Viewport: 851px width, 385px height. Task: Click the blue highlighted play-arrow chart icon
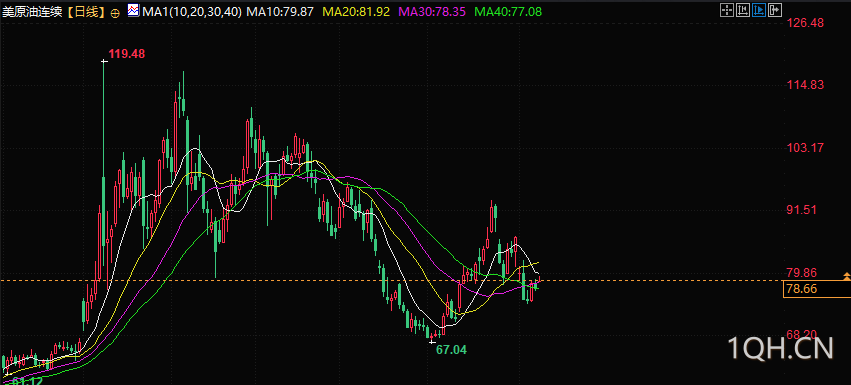(759, 10)
